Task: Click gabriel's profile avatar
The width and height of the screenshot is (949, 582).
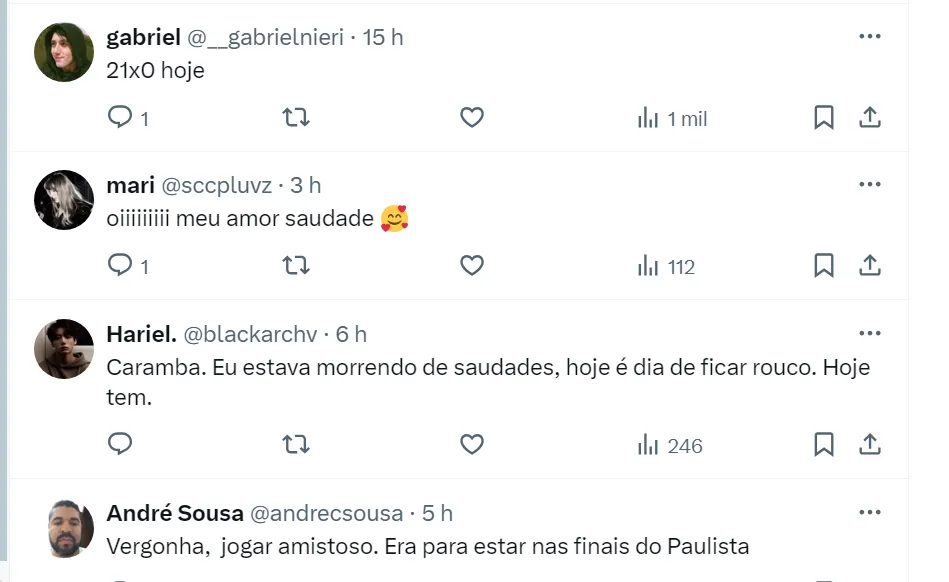Action: (64, 52)
